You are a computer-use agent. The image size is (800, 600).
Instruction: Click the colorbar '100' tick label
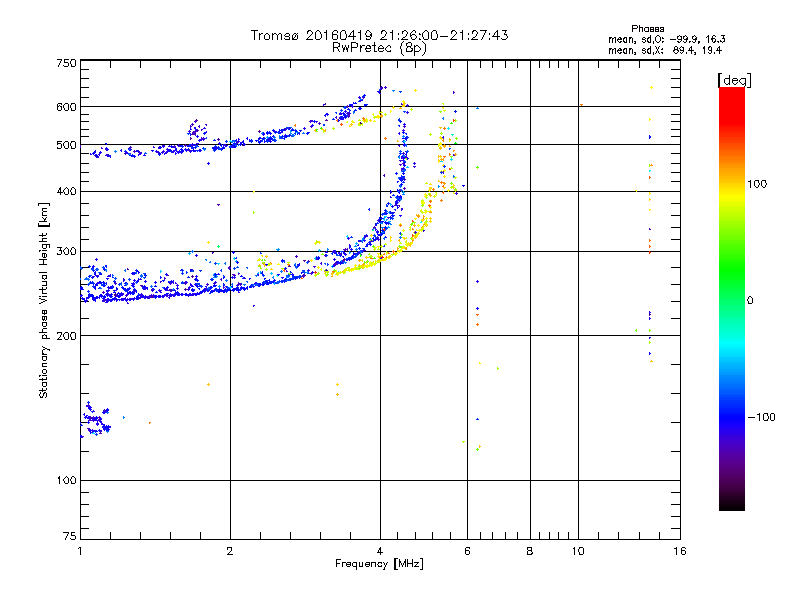tap(757, 184)
